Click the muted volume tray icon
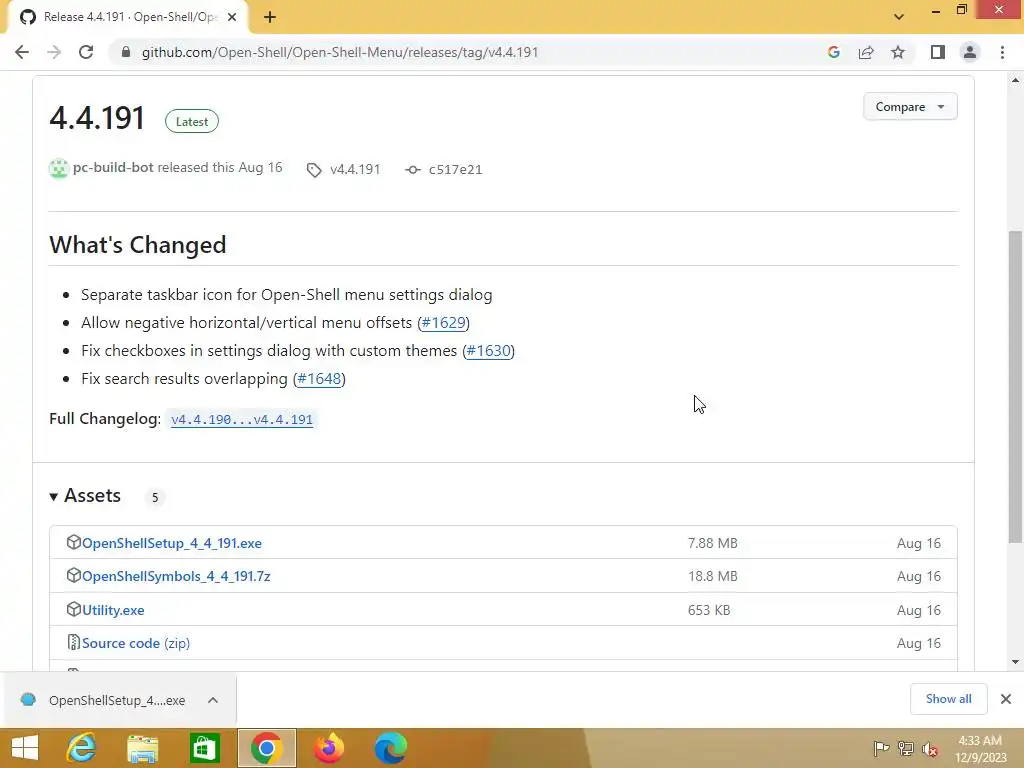1024x768 pixels. point(930,748)
